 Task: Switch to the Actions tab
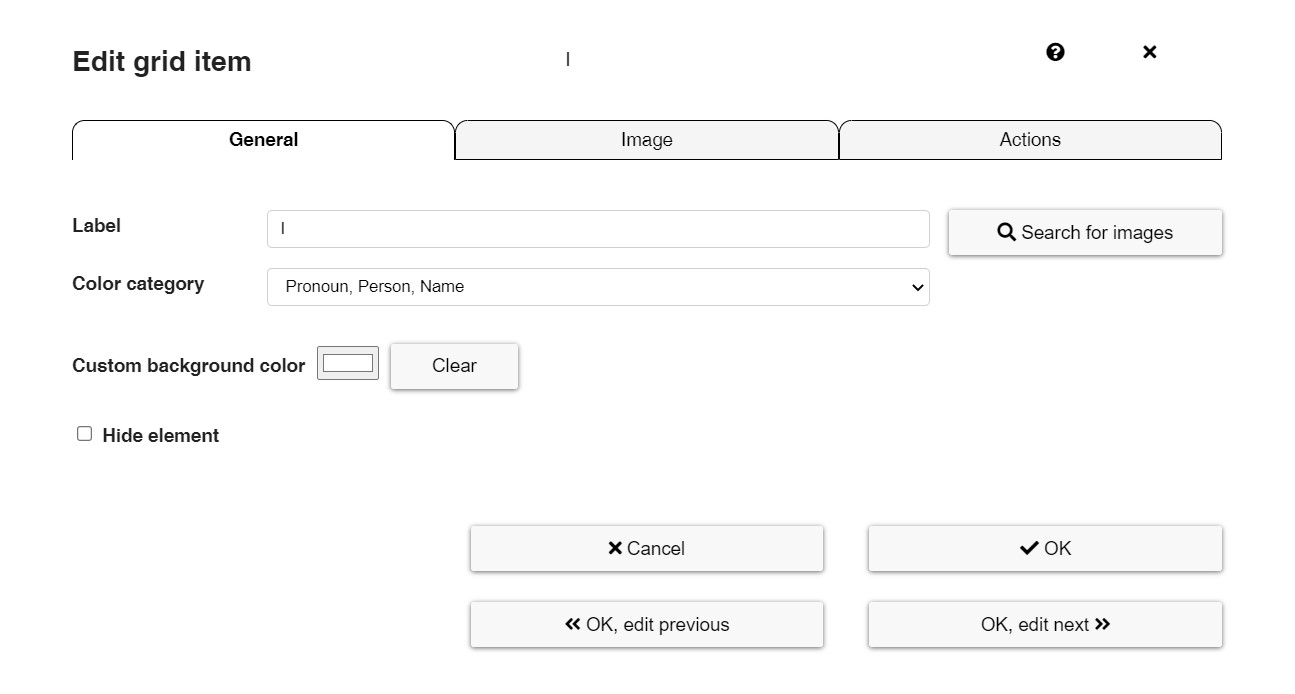point(1030,140)
